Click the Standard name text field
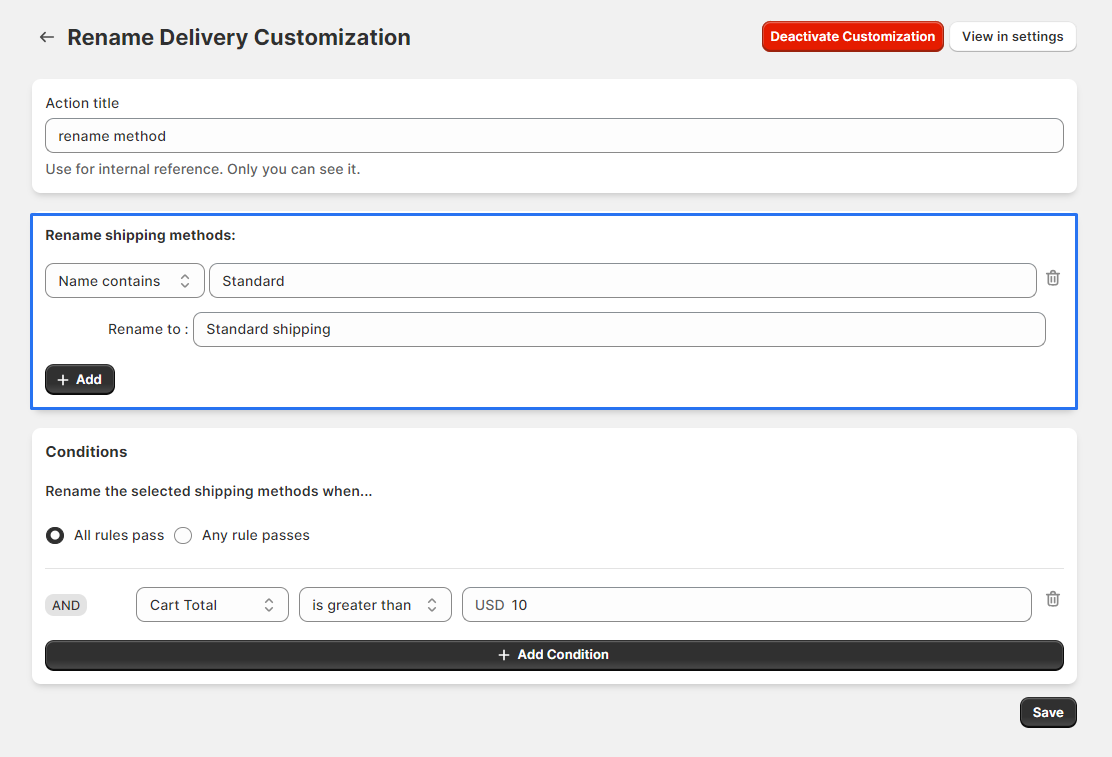Image resolution: width=1112 pixels, height=757 pixels. (x=620, y=281)
